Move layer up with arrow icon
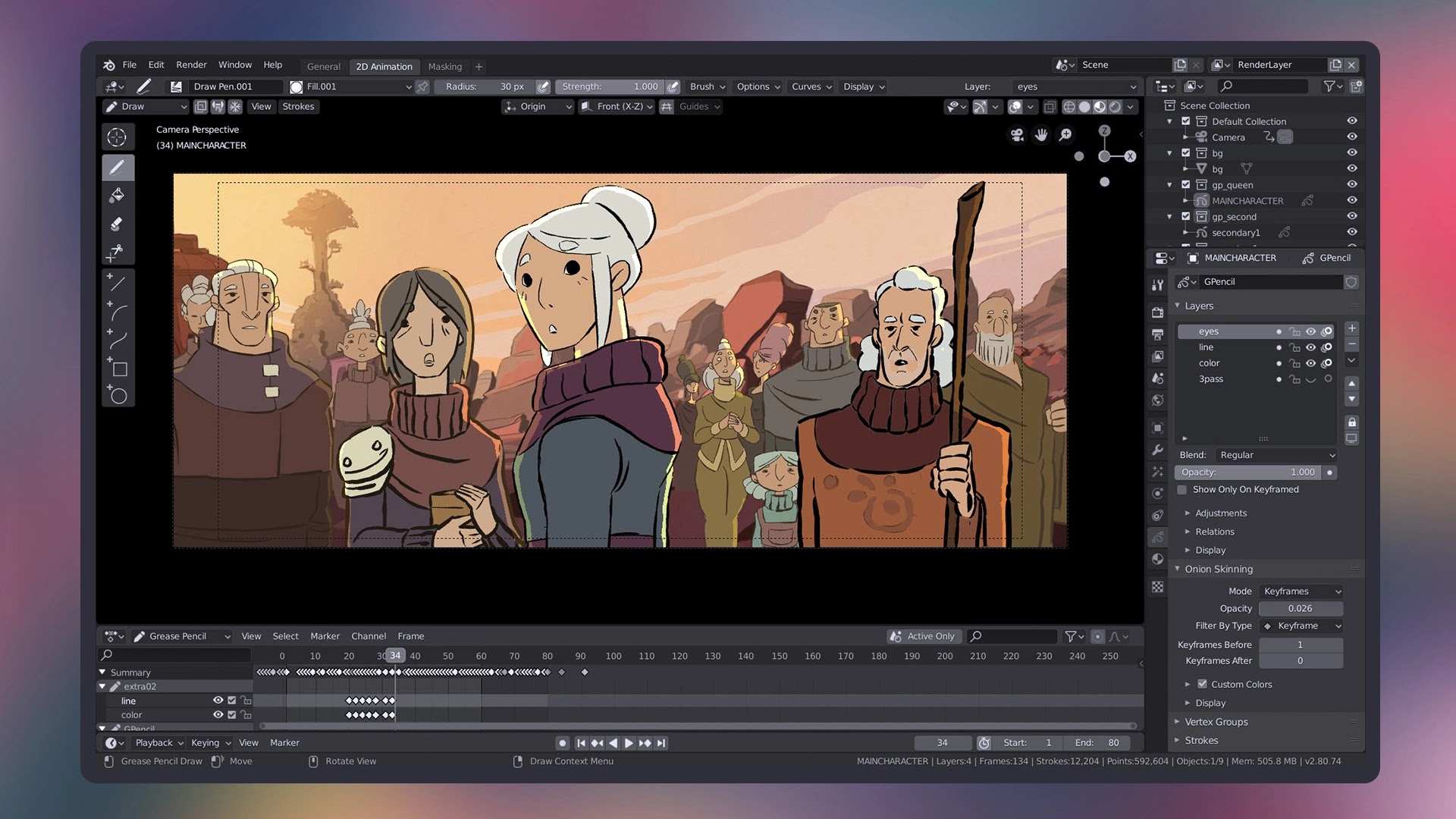 1351,383
